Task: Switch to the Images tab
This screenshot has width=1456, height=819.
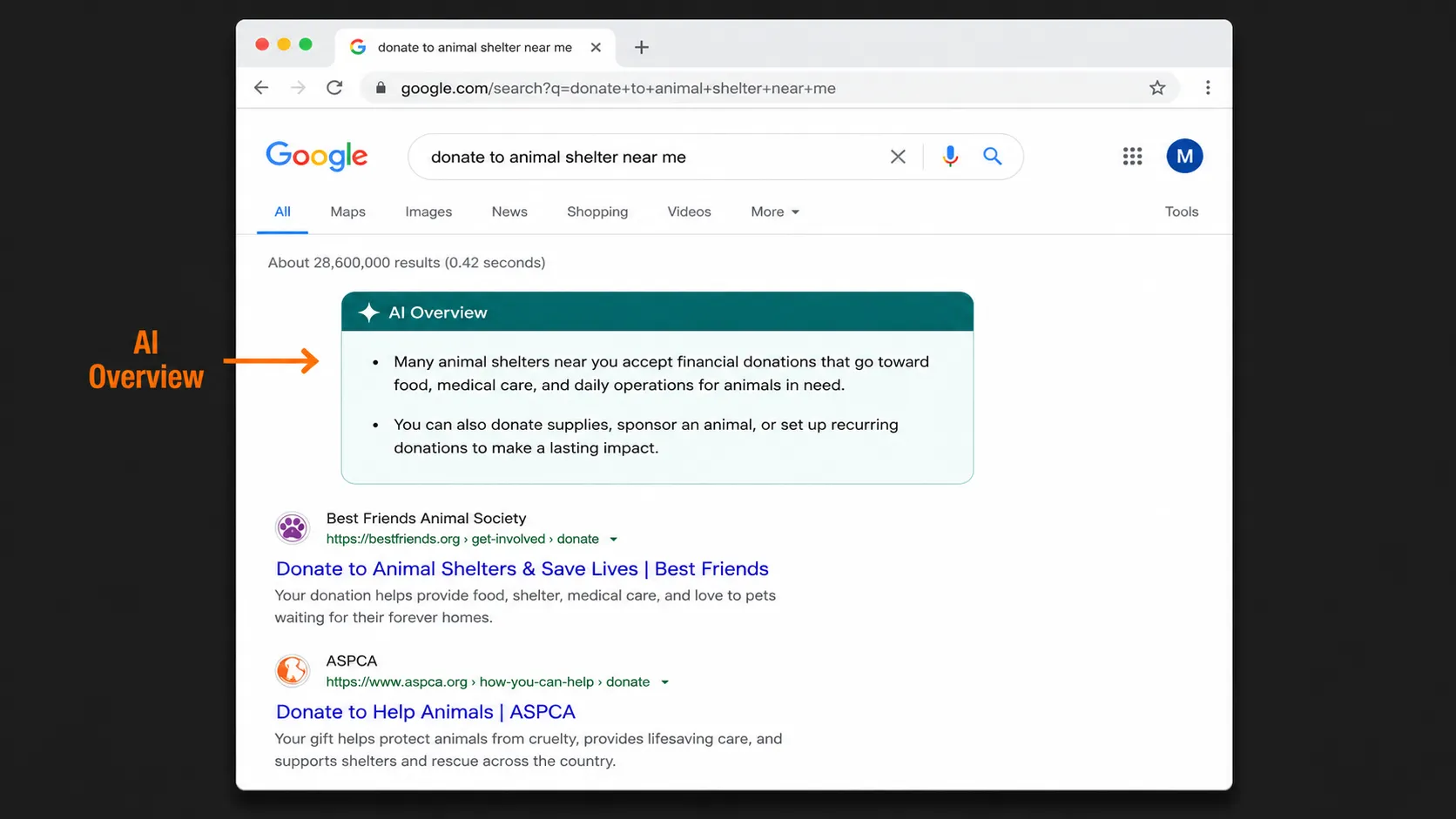Action: click(x=428, y=211)
